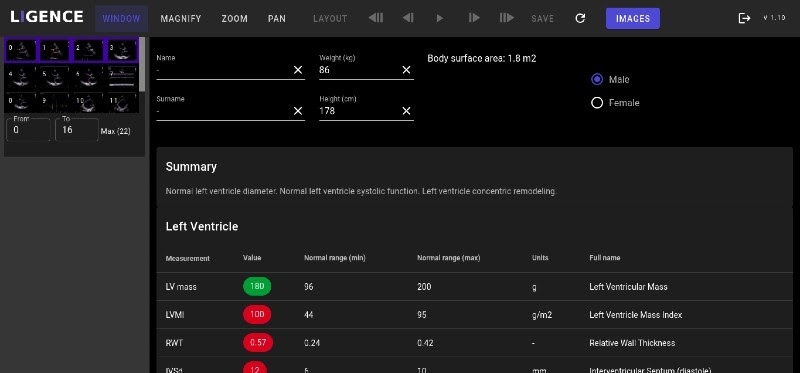Step forward one frame with next-frame icon
Image resolution: width=800 pixels, height=373 pixels.
pyautogui.click(x=474, y=18)
